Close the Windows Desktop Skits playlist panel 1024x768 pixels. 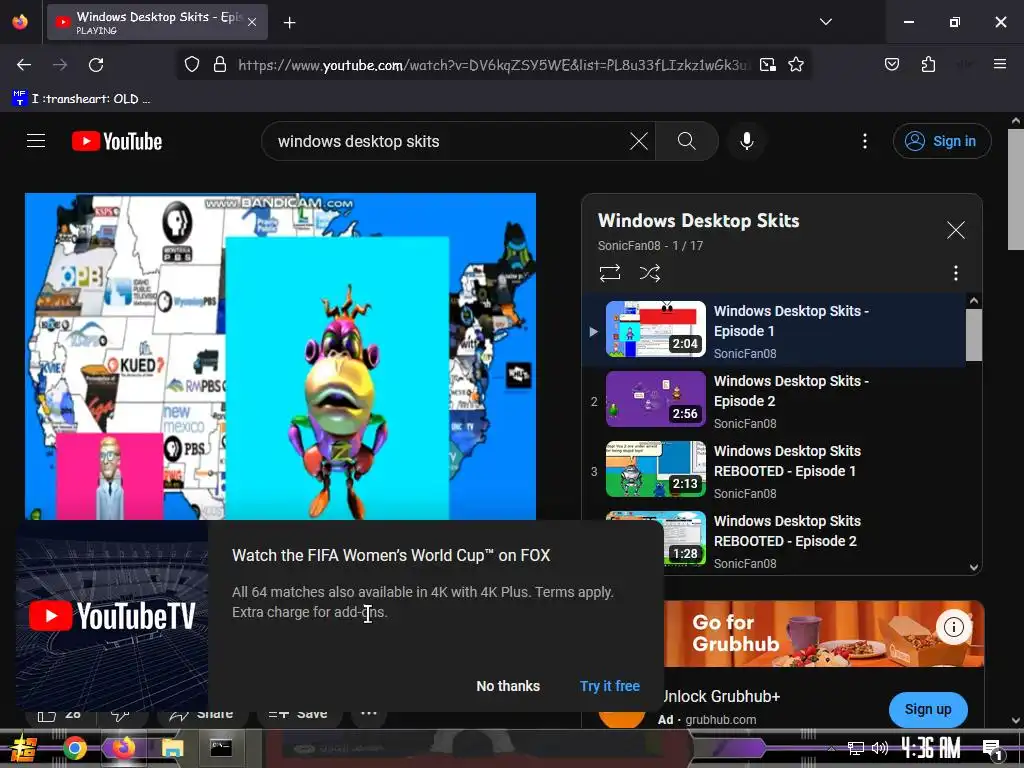click(955, 230)
